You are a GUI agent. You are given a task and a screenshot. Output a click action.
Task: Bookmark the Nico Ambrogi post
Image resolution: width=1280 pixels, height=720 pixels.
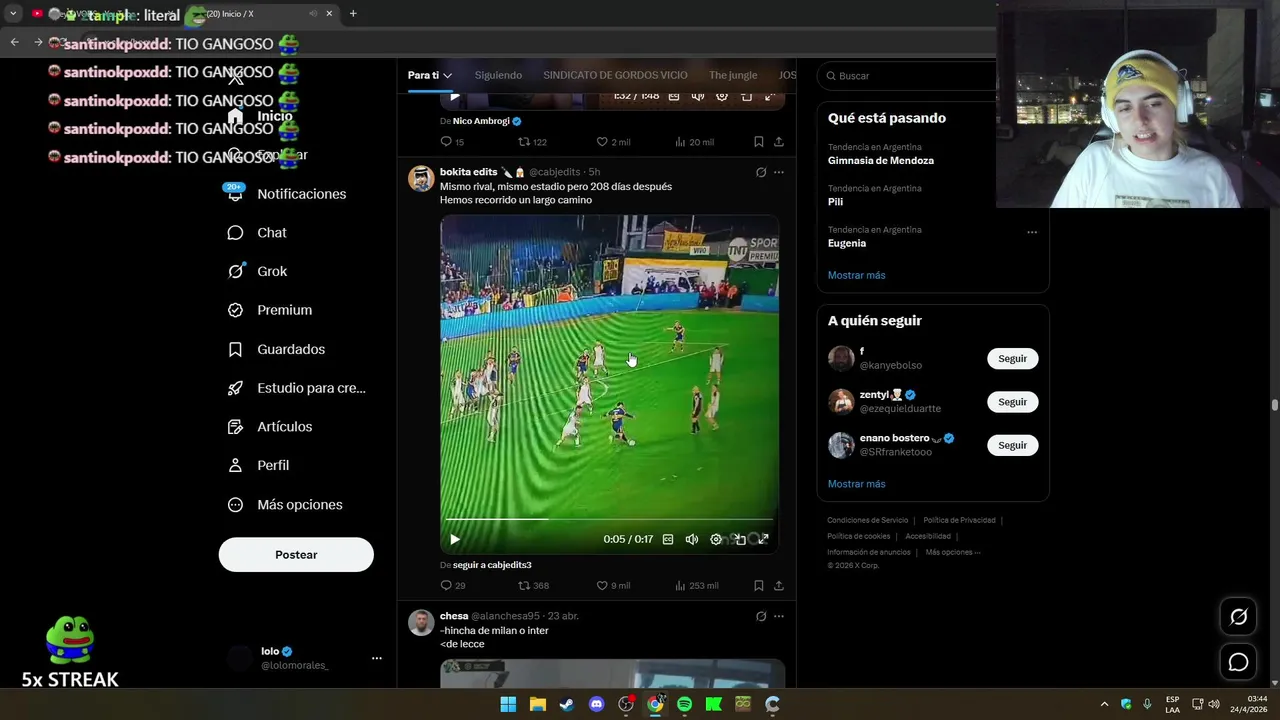(x=759, y=142)
